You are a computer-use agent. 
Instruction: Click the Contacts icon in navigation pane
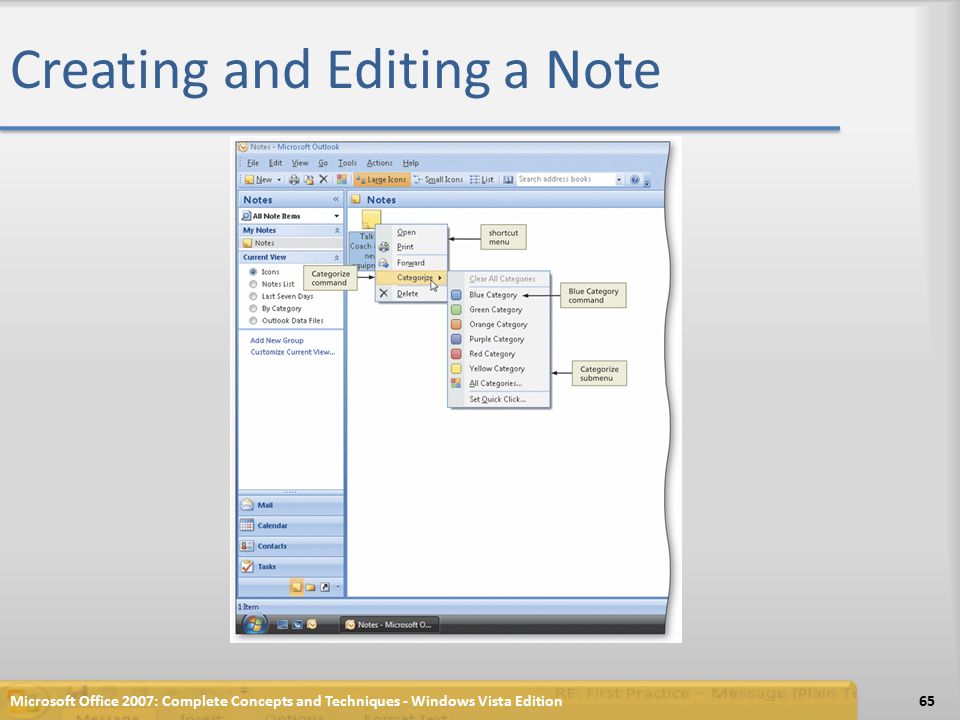click(247, 546)
